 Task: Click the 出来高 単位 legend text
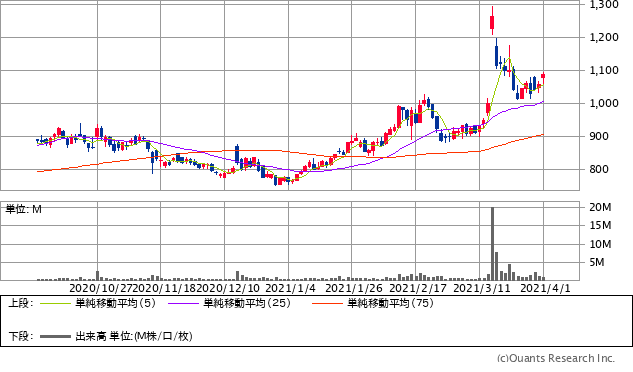[134, 336]
